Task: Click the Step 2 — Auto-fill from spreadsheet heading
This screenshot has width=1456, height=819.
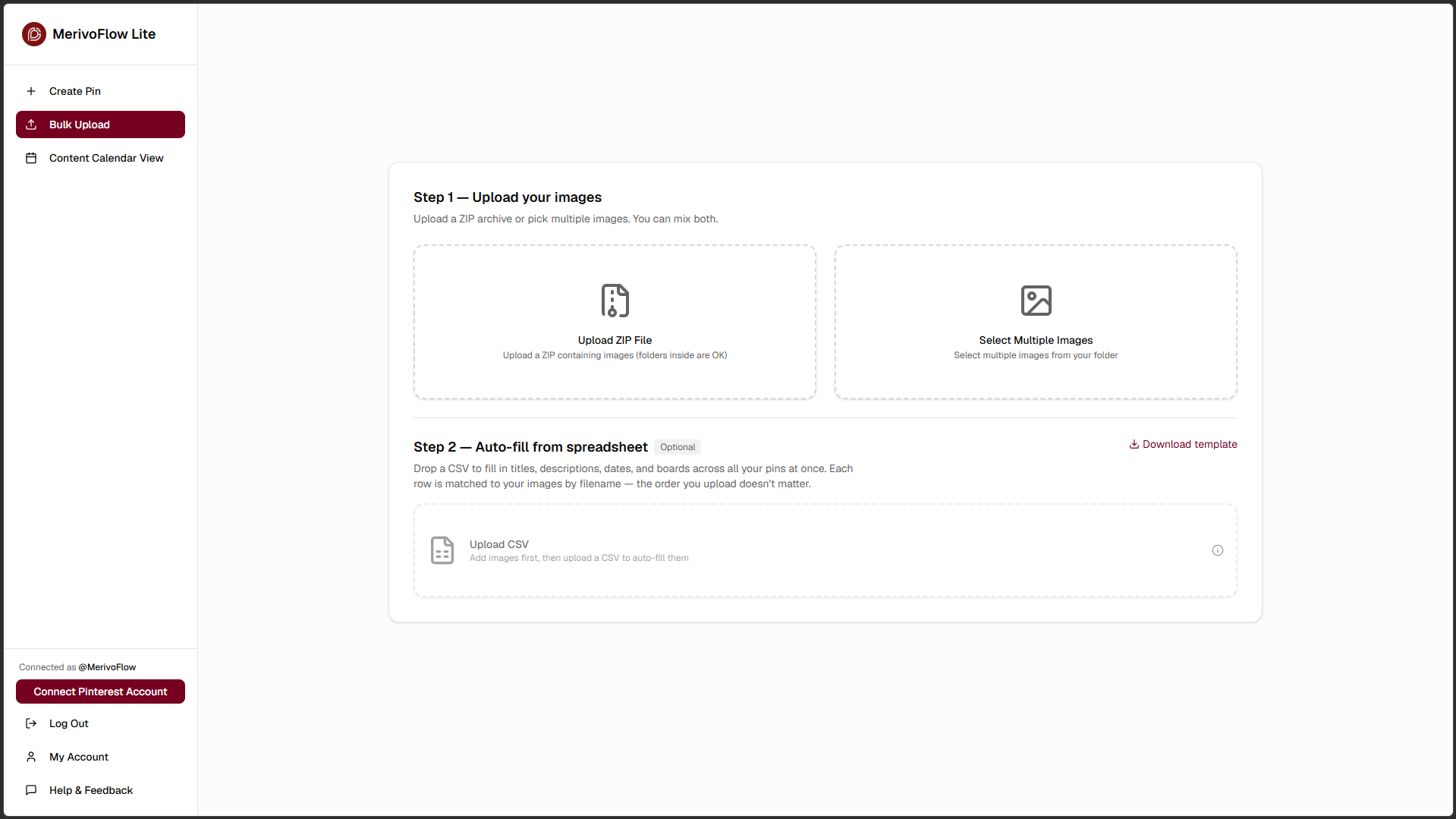Action: pyautogui.click(x=530, y=447)
